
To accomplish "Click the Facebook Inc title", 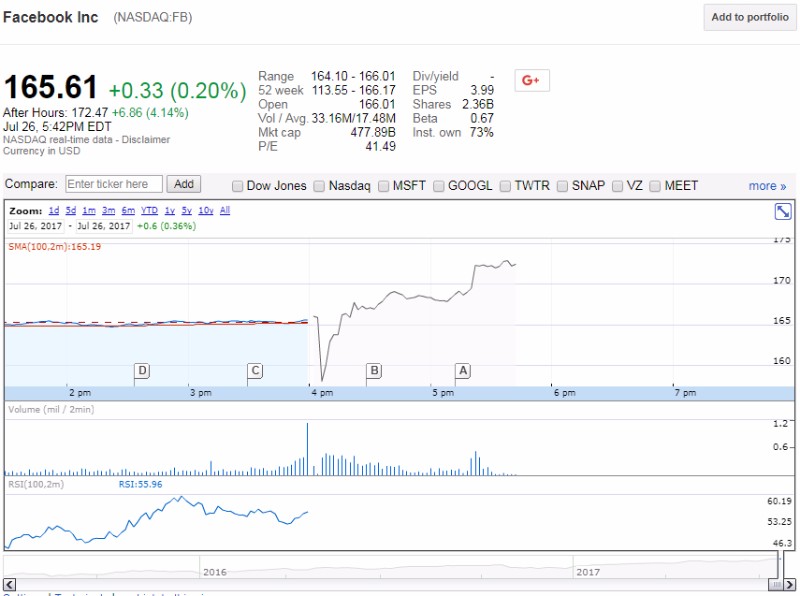I will click(51, 17).
